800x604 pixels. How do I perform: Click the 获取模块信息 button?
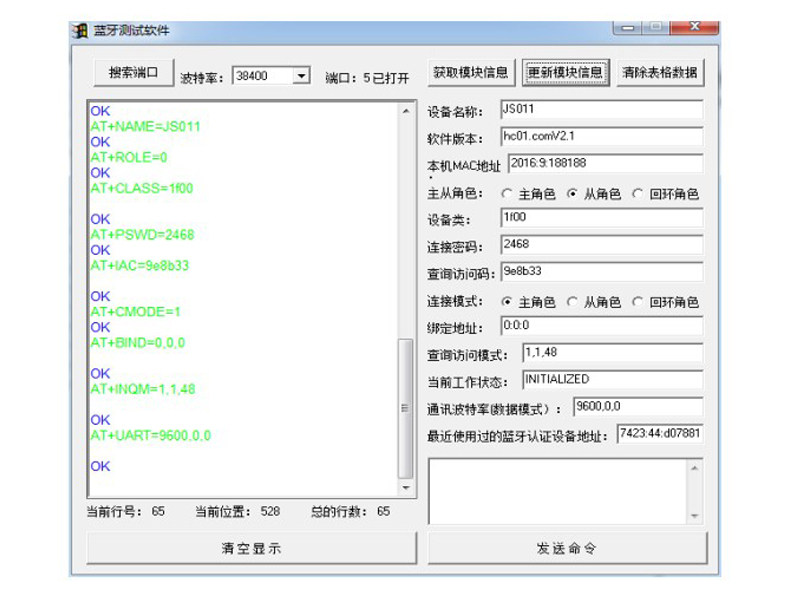pyautogui.click(x=471, y=72)
